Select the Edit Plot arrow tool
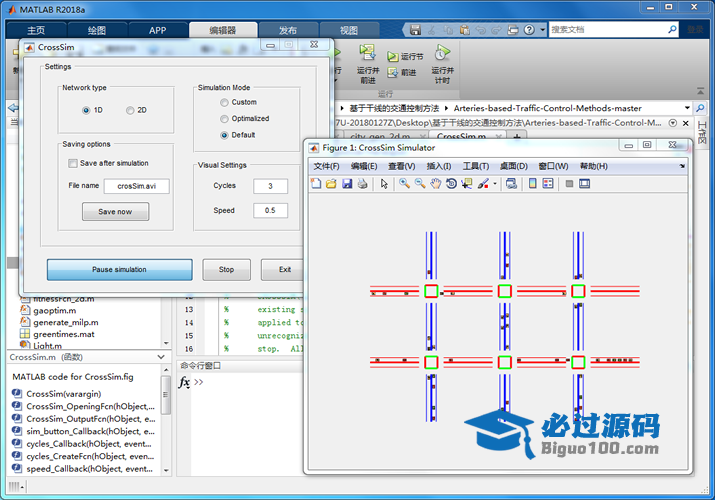The height and width of the screenshot is (500, 715). click(384, 184)
